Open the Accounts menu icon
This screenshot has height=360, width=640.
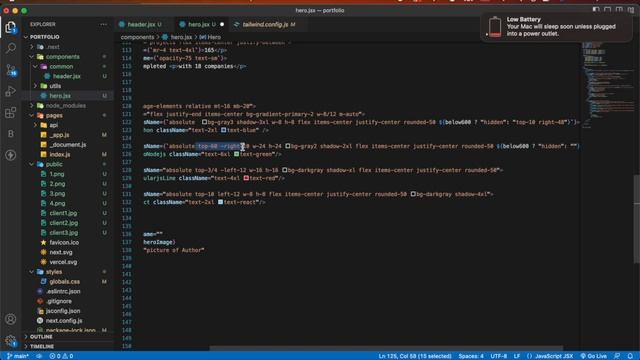tap(11, 319)
